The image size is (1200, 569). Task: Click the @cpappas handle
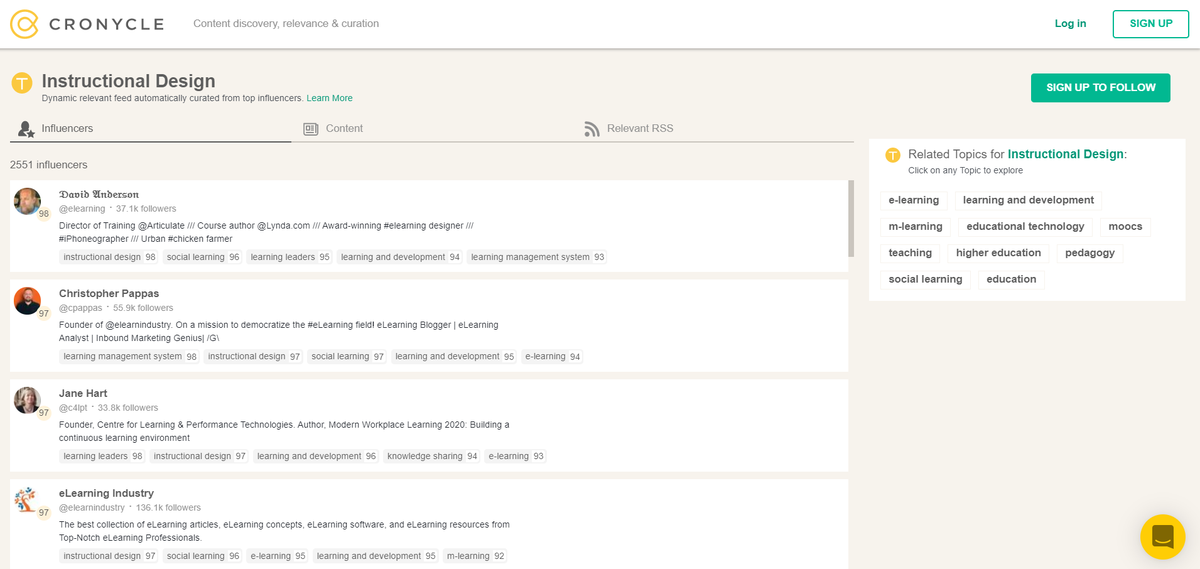click(81, 308)
